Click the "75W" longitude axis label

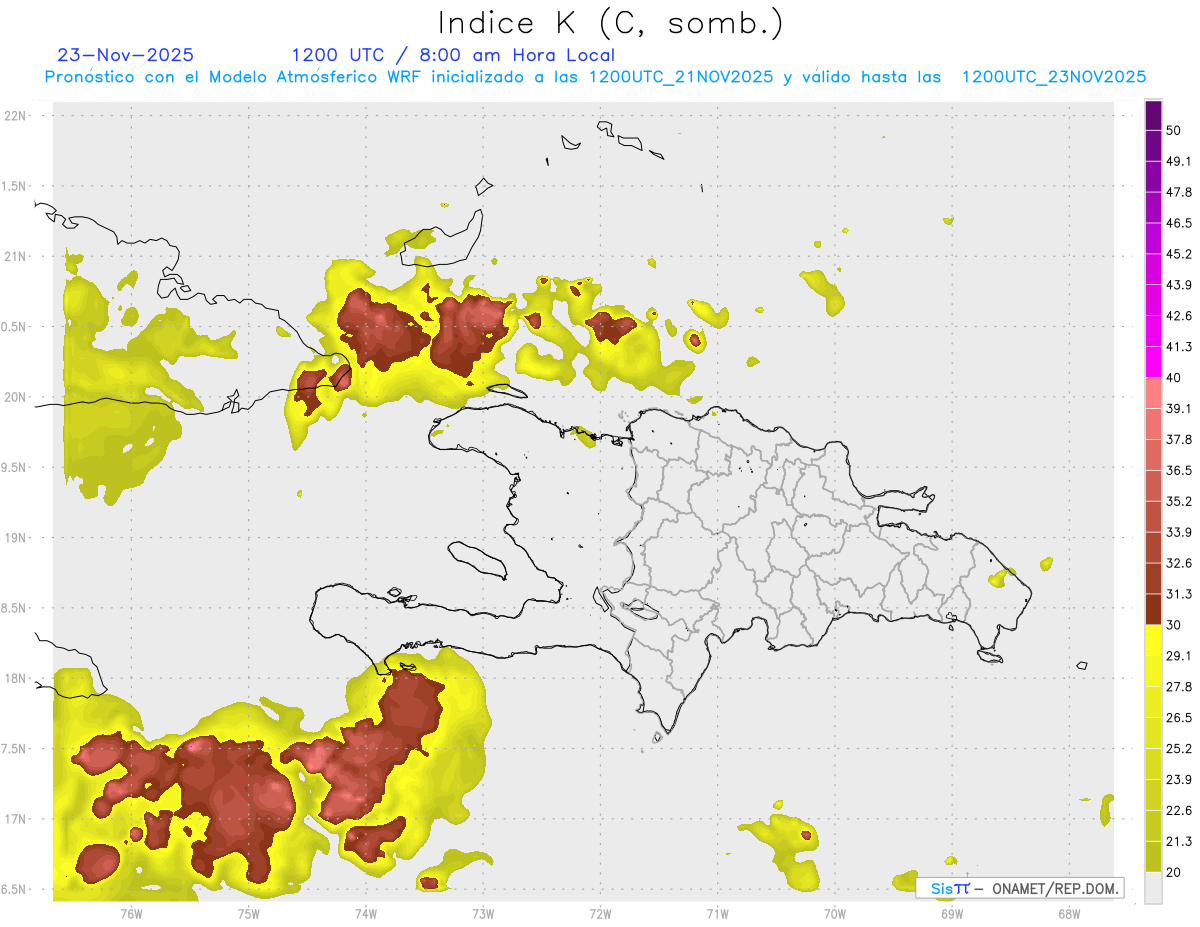click(248, 913)
